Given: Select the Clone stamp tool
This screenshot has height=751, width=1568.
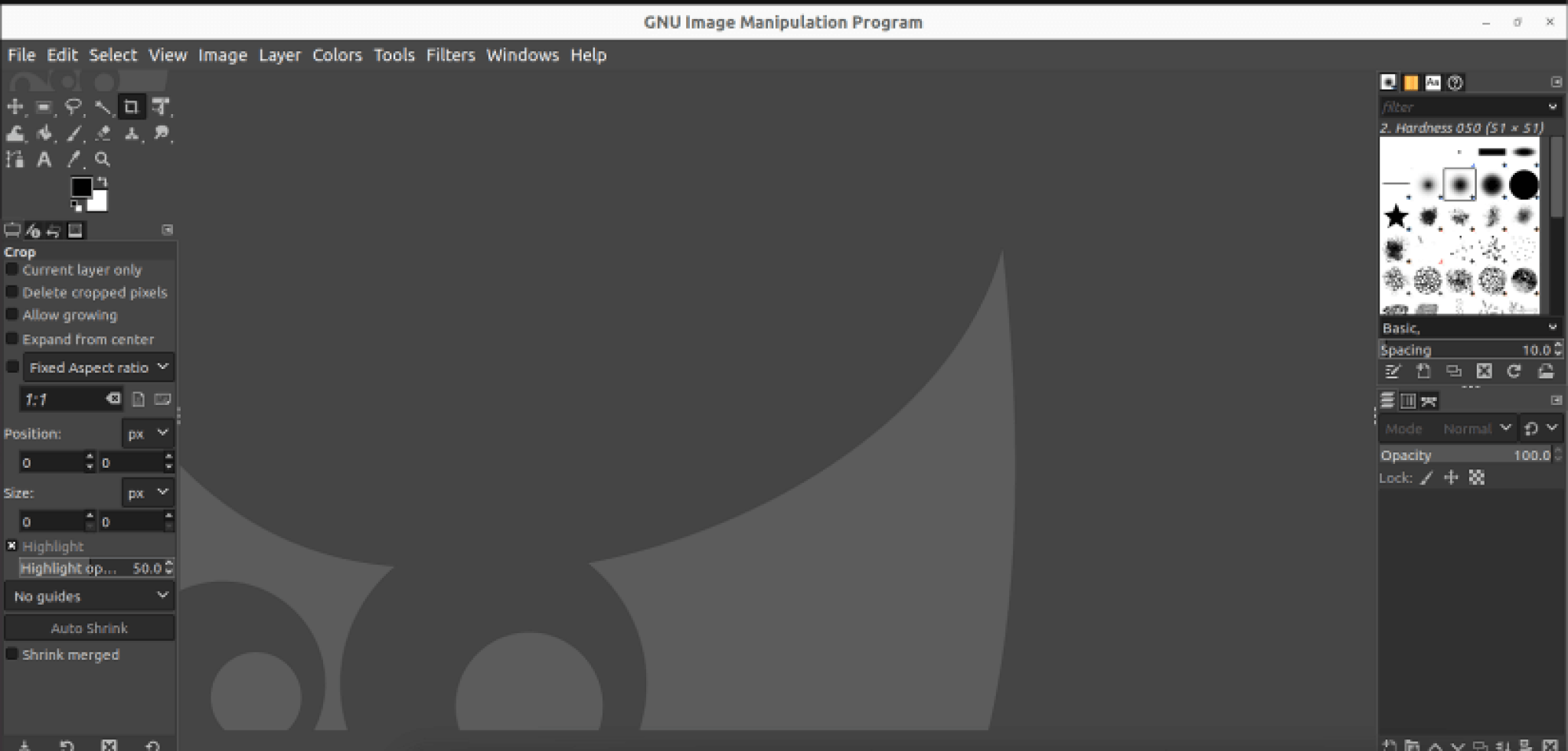Looking at the screenshot, I should (x=132, y=134).
